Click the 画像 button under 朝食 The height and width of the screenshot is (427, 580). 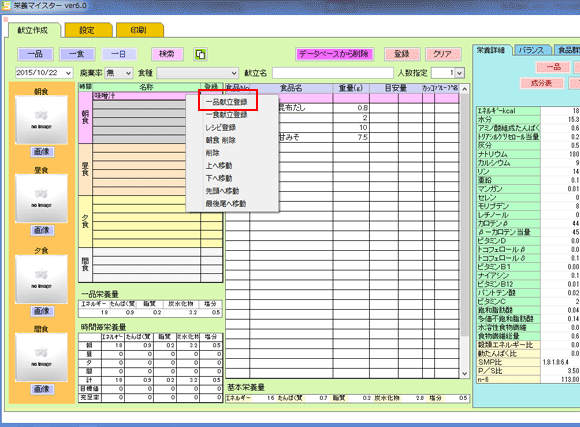(x=42, y=152)
